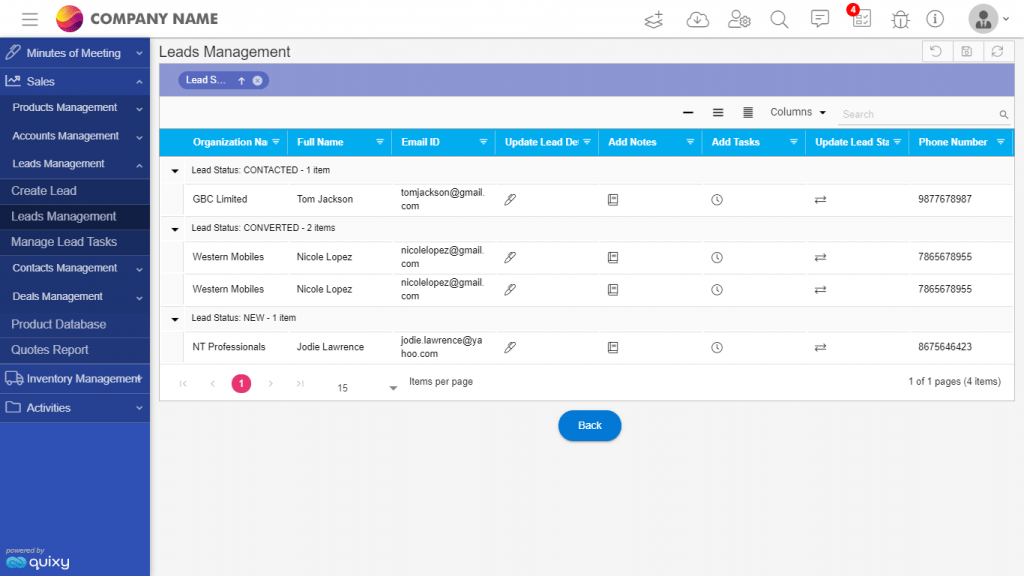Collapse the Lead Status CONVERTED group
This screenshot has height=576, width=1024.
pyautogui.click(x=174, y=228)
